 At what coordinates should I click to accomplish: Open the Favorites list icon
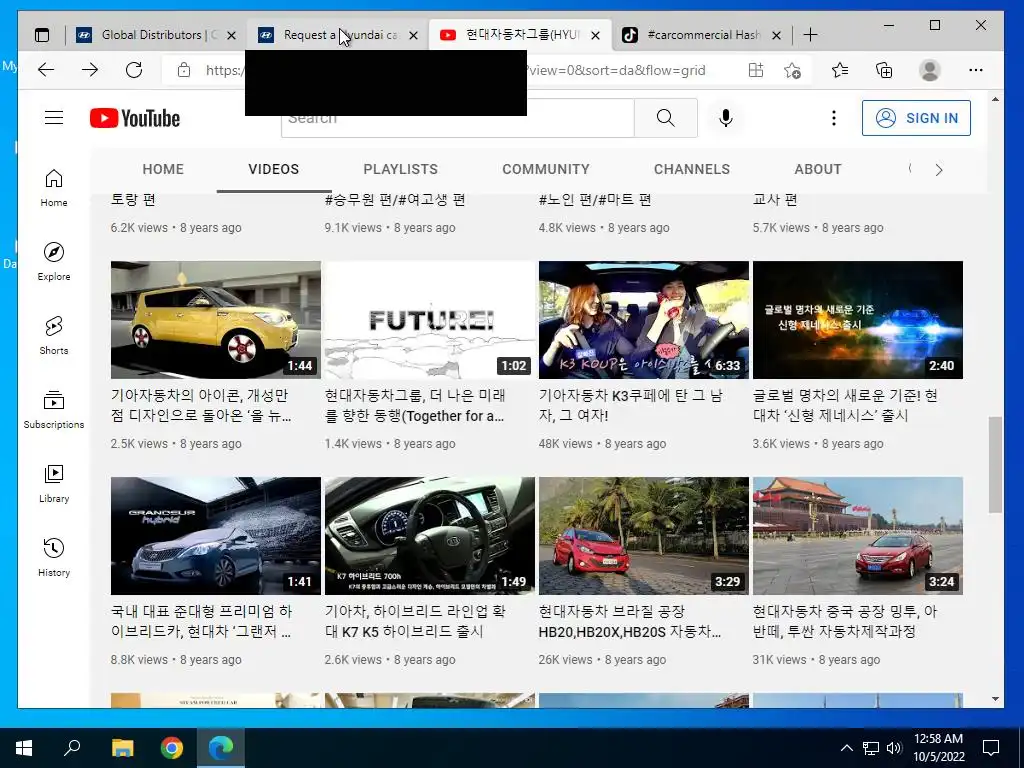tap(840, 70)
